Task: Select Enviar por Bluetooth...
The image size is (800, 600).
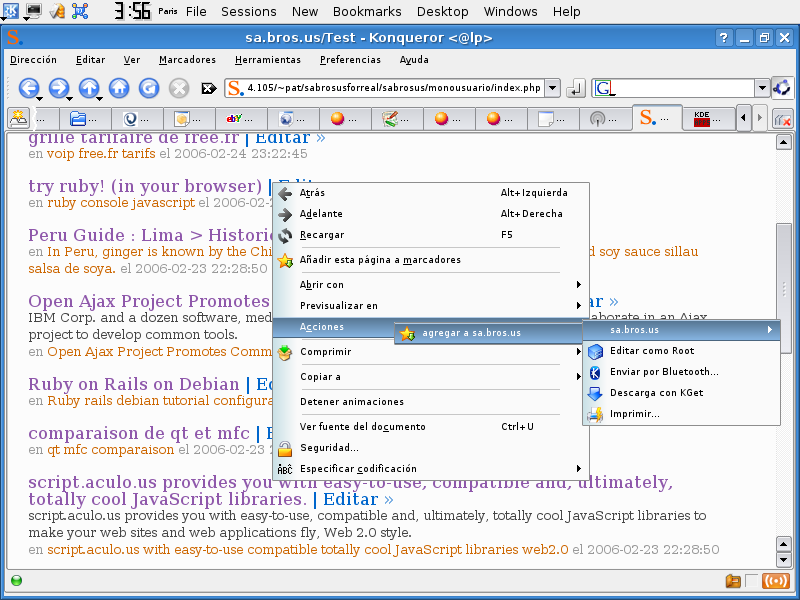Action: 681,372
